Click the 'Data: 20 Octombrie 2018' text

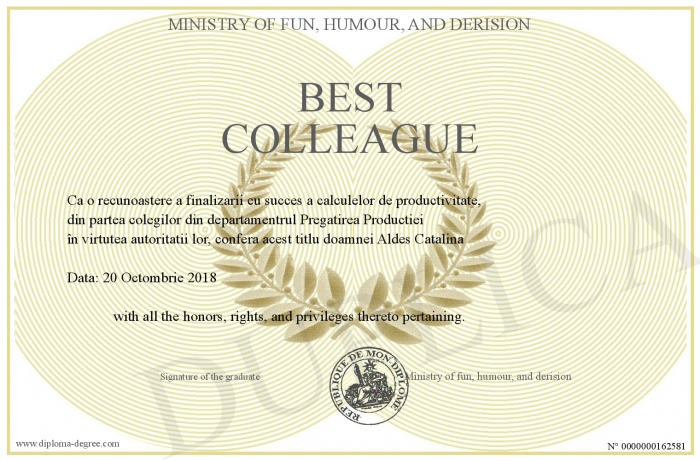pyautogui.click(x=142, y=277)
